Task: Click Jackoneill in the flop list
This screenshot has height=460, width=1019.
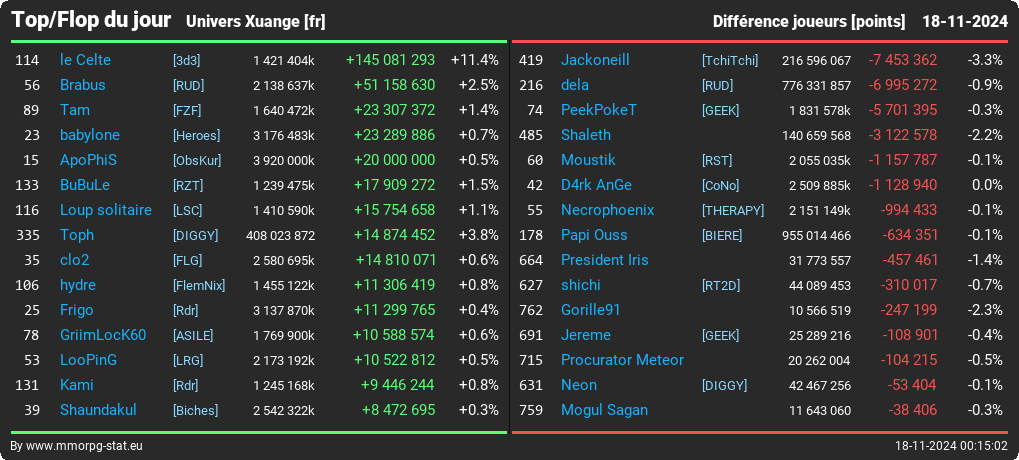Action: point(595,60)
